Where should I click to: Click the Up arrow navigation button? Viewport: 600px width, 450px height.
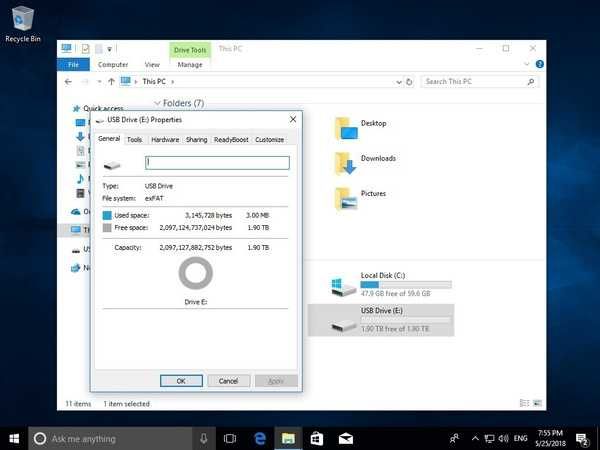[111, 82]
